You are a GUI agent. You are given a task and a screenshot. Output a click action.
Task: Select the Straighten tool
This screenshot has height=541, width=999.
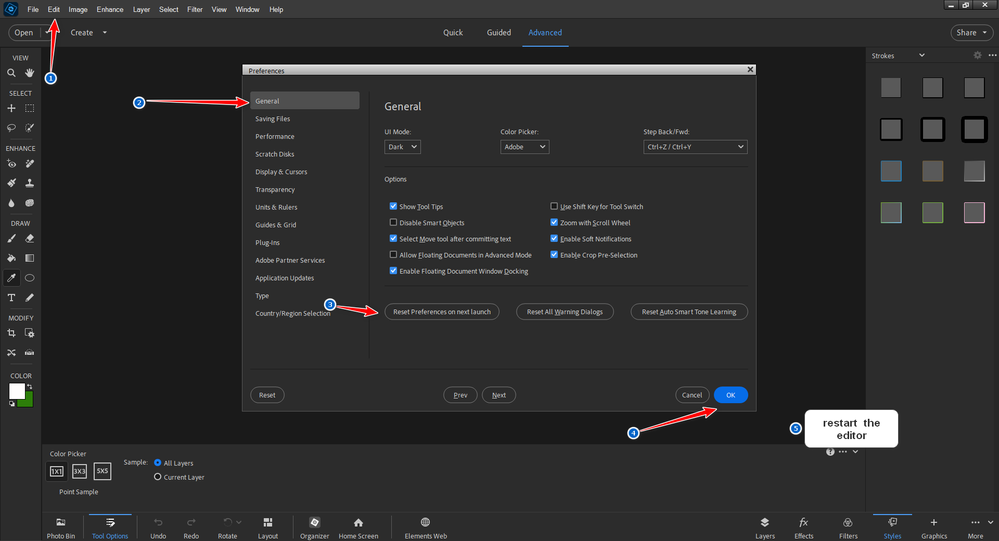point(29,352)
